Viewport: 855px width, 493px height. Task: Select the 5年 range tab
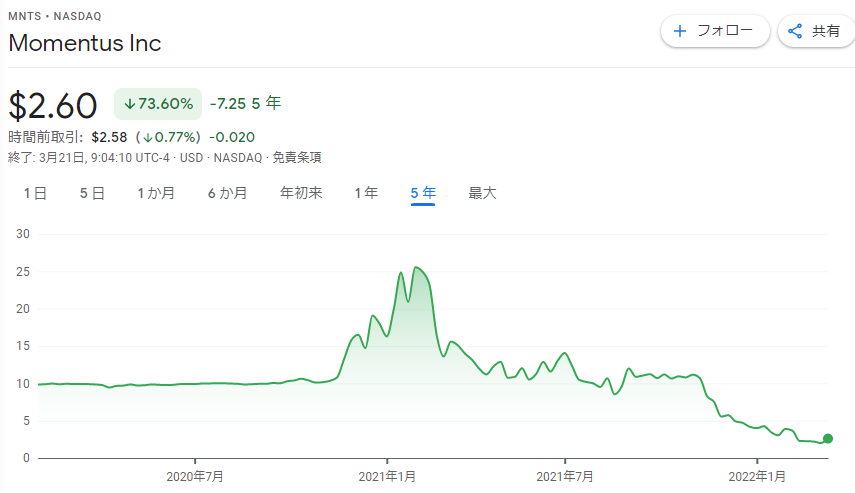(423, 193)
